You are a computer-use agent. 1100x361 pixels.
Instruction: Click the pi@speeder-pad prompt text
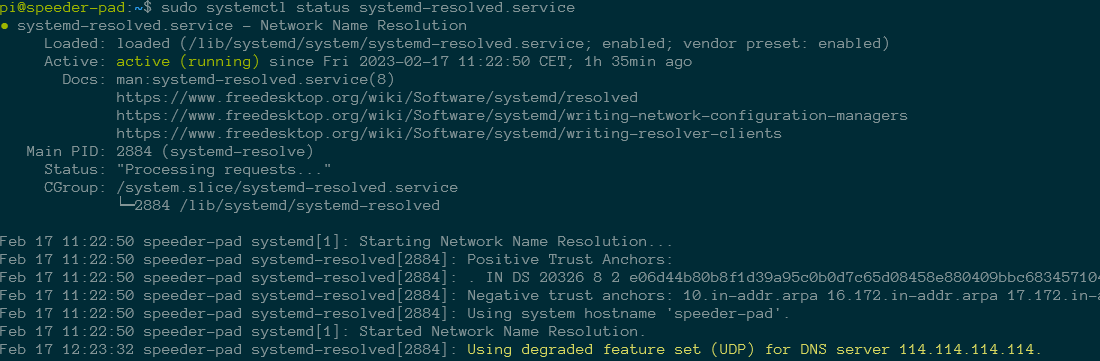coord(58,8)
